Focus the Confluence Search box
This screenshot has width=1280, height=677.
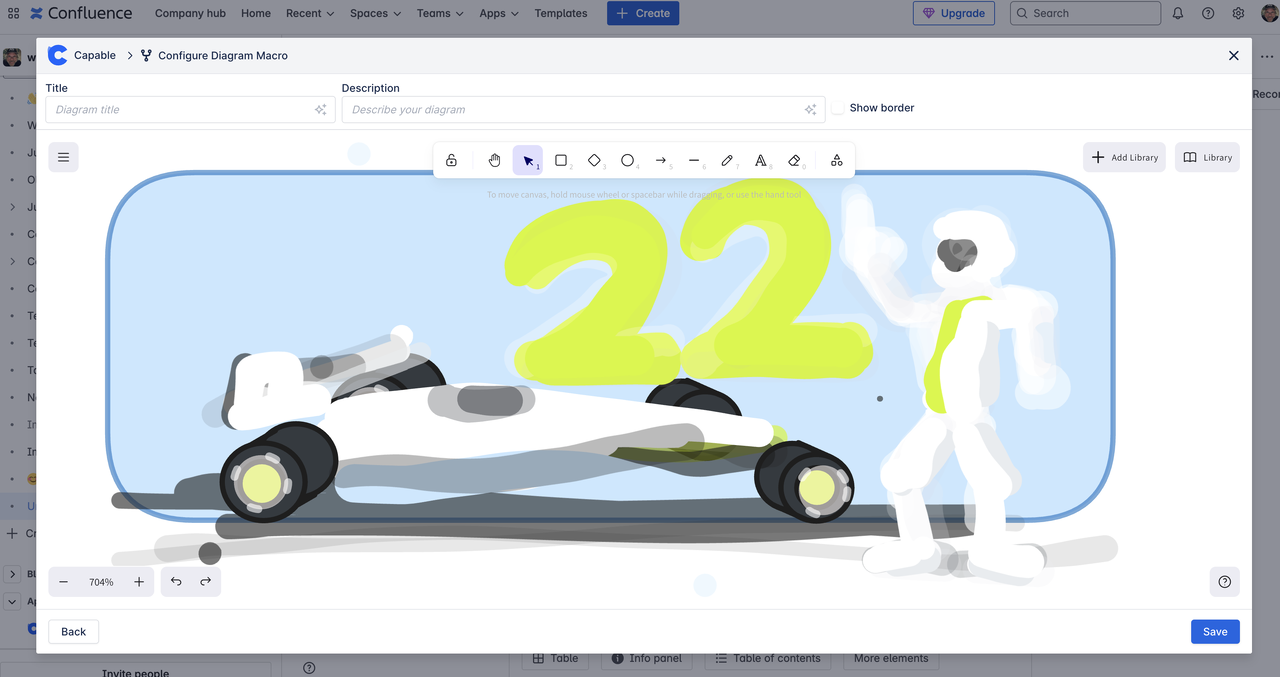pos(1085,14)
